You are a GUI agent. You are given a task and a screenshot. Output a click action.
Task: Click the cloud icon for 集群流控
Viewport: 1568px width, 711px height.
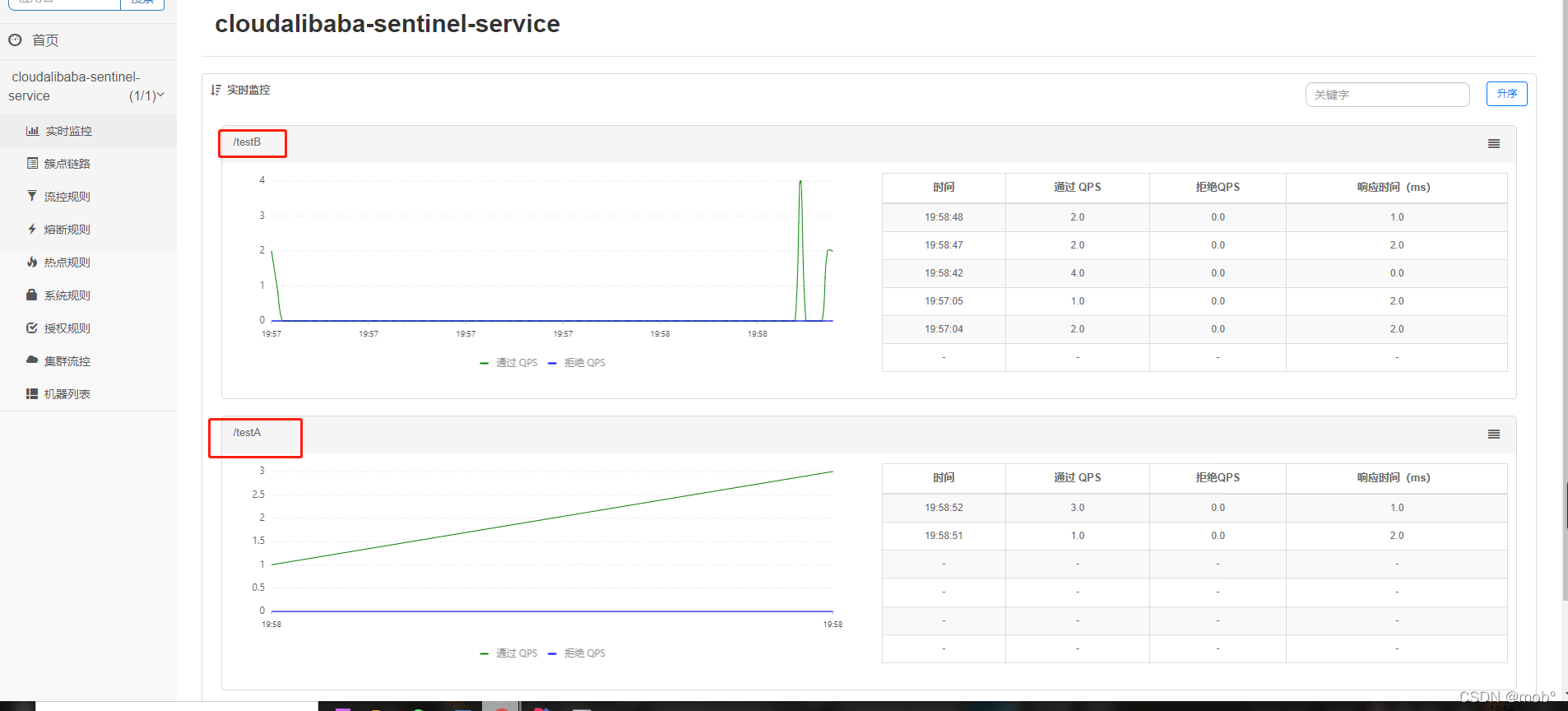(x=32, y=360)
